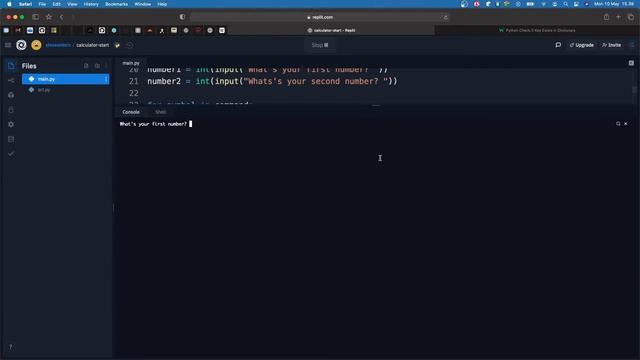Open the Window menu
640x360 pixels.
coord(142,4)
